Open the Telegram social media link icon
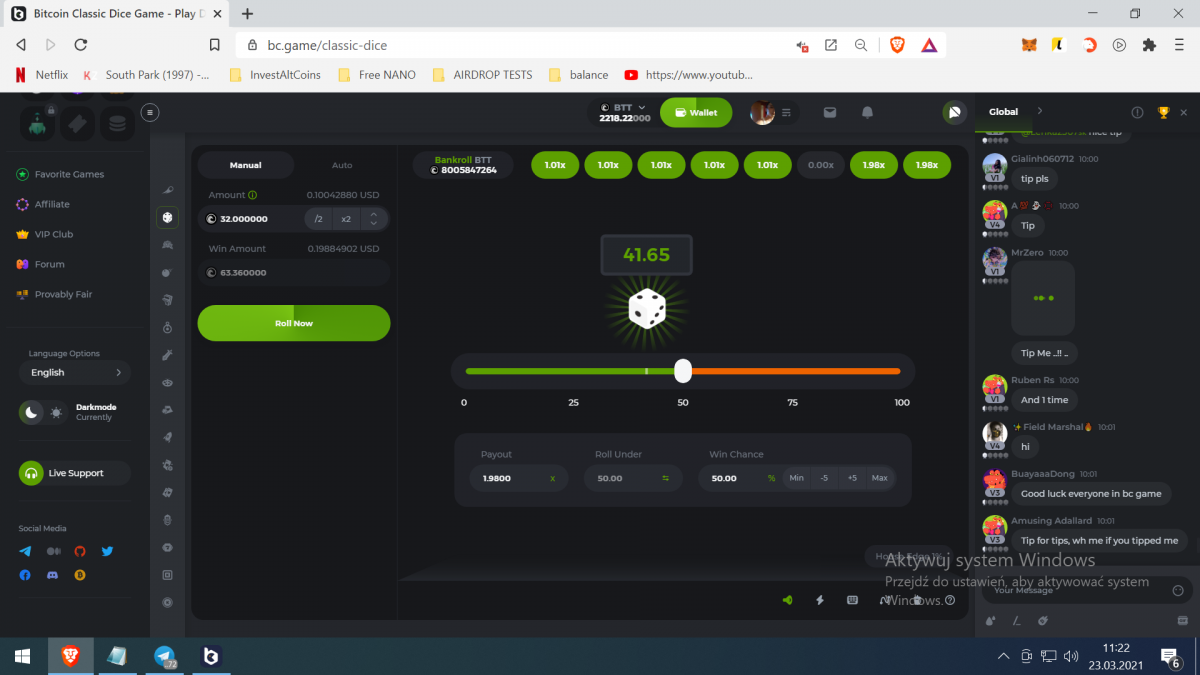The width and height of the screenshot is (1200, 675). [x=25, y=551]
